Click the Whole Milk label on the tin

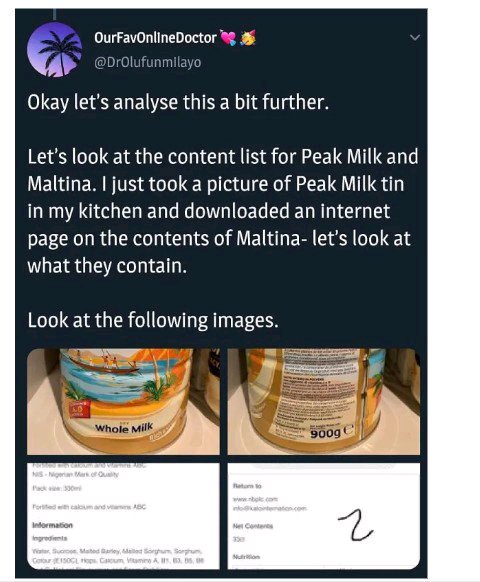(124, 428)
